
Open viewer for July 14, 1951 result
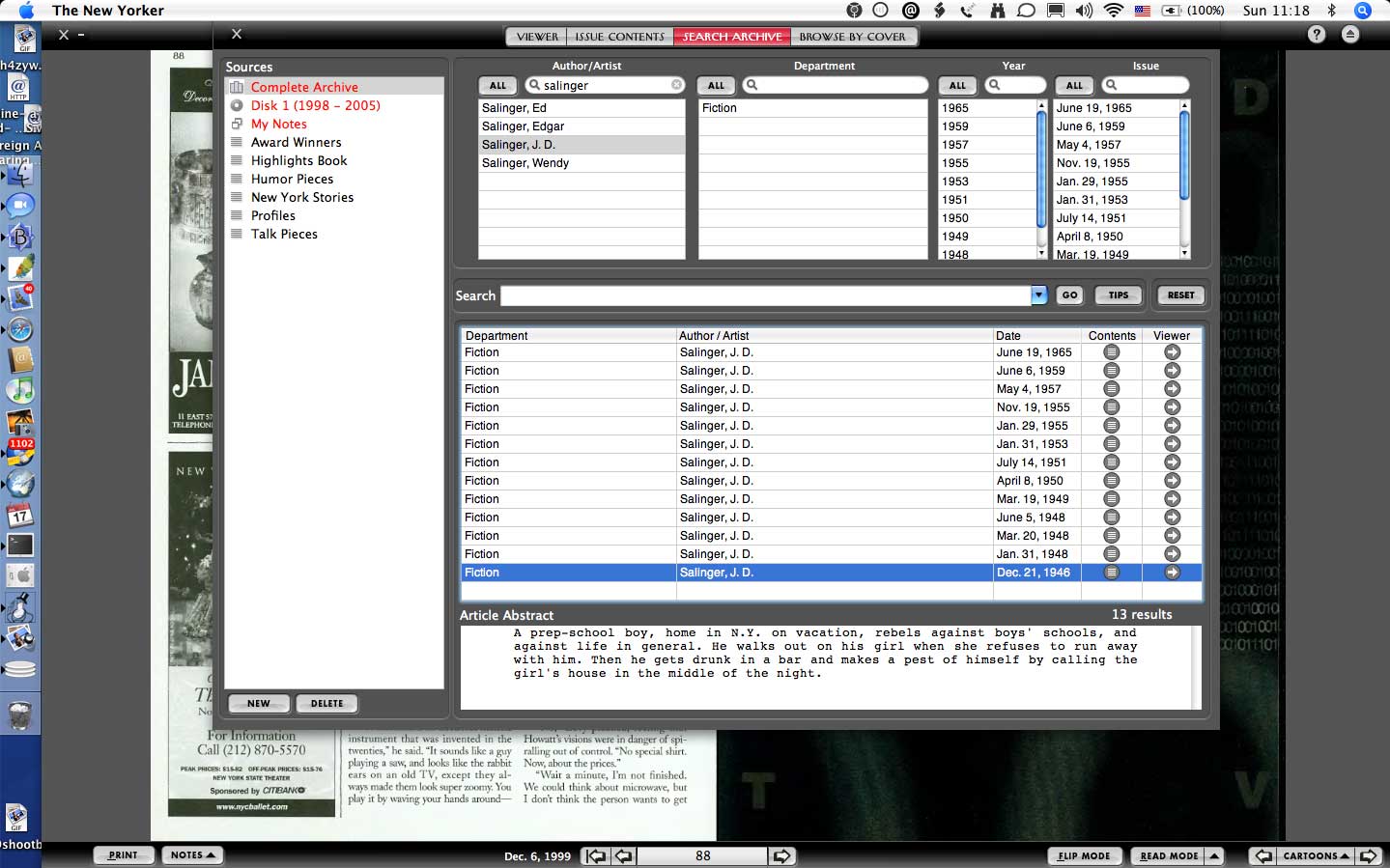(1172, 462)
